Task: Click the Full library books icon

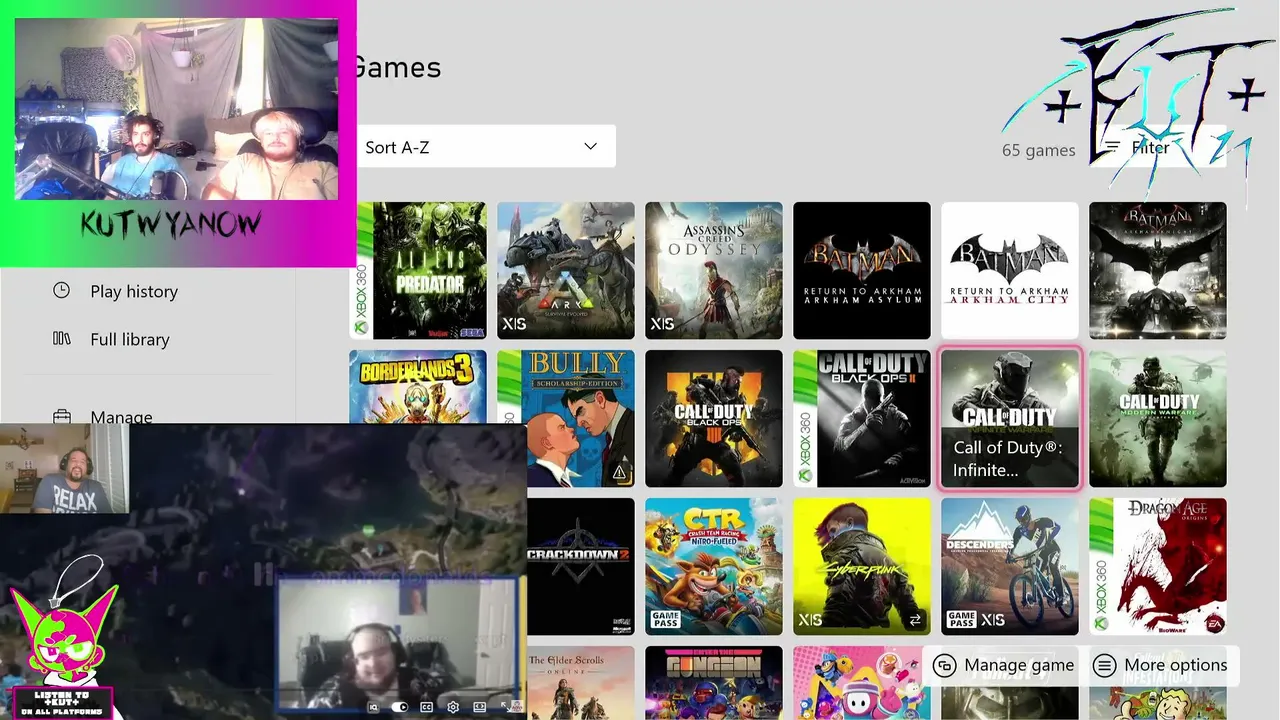Action: pyautogui.click(x=62, y=339)
